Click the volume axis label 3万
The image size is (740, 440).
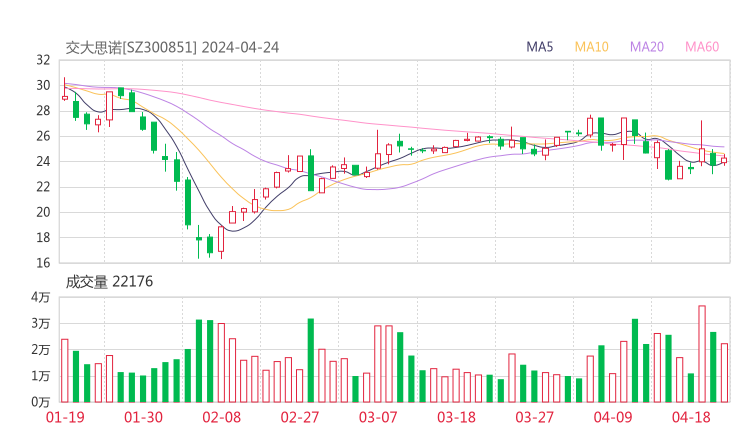tap(41, 324)
